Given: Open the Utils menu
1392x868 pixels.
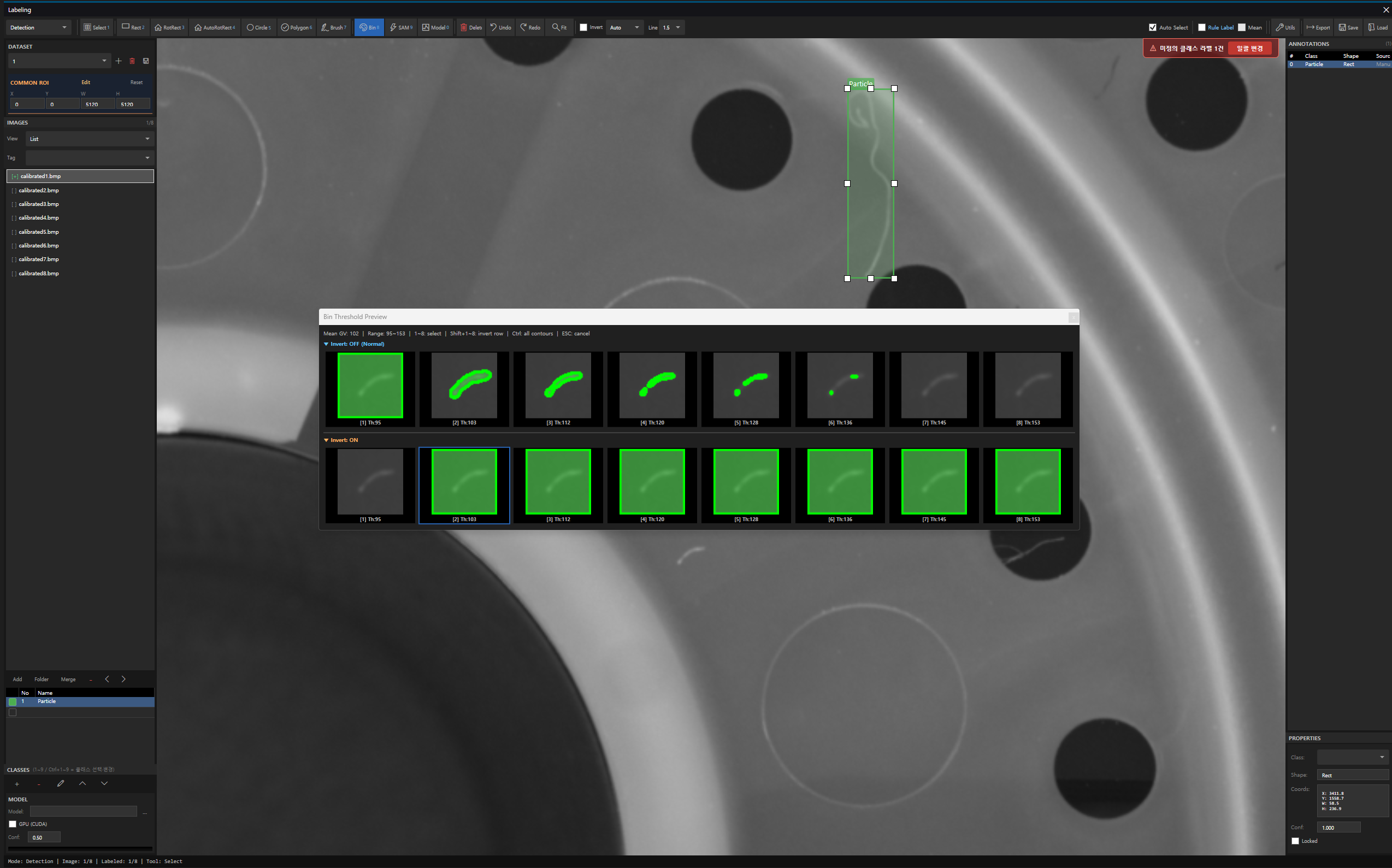Looking at the screenshot, I should click(1285, 27).
